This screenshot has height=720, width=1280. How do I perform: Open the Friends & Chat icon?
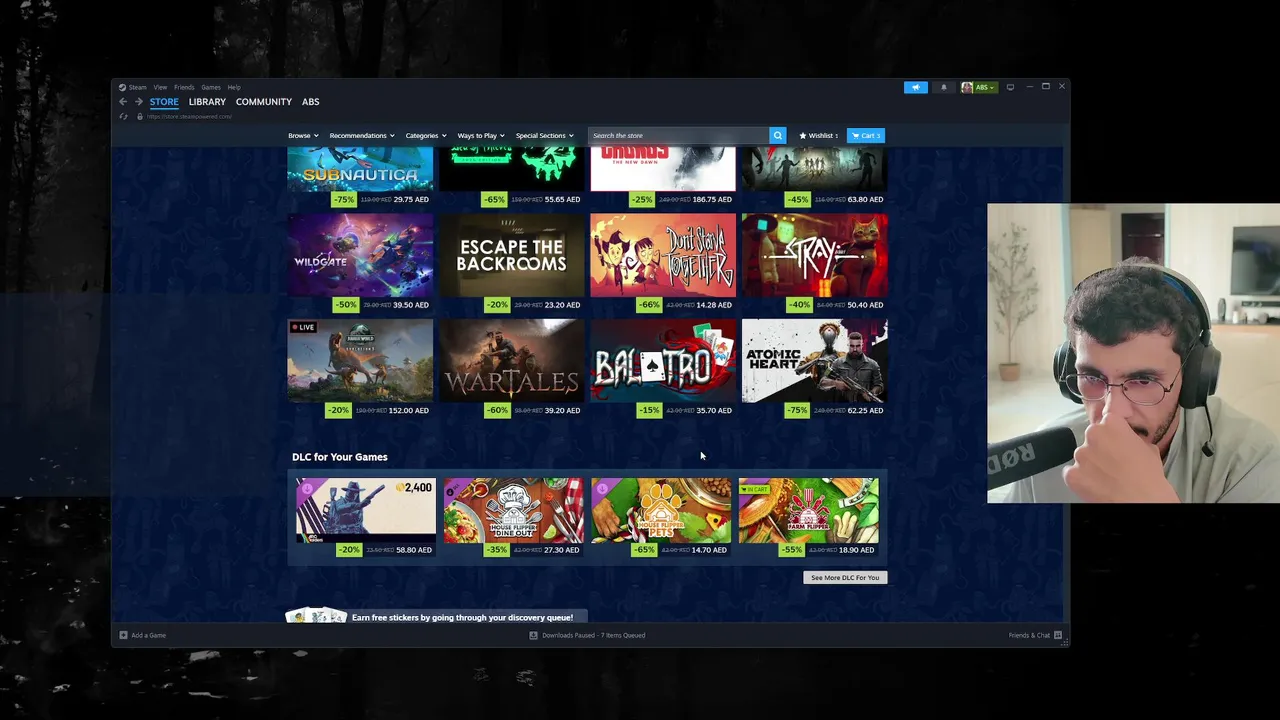coord(1057,635)
